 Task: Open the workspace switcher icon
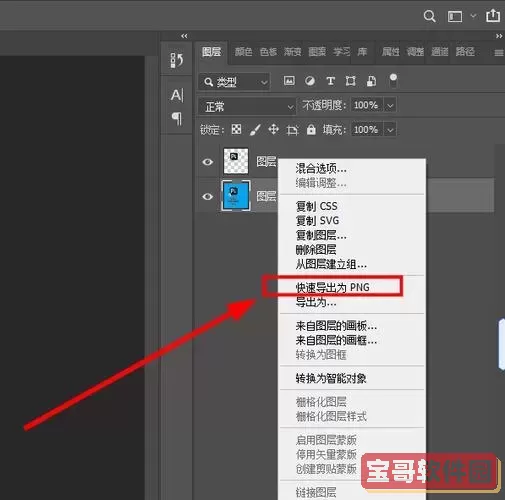(455, 16)
